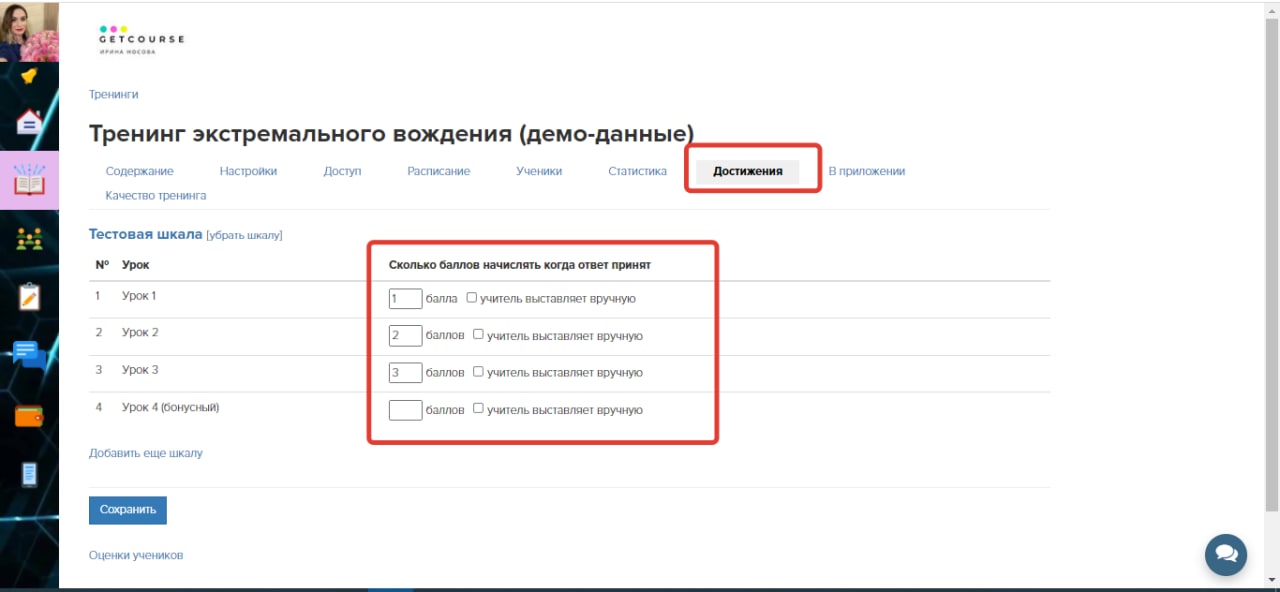
Task: Click the Урок 4 (бонусный) row name
Action: point(170,407)
